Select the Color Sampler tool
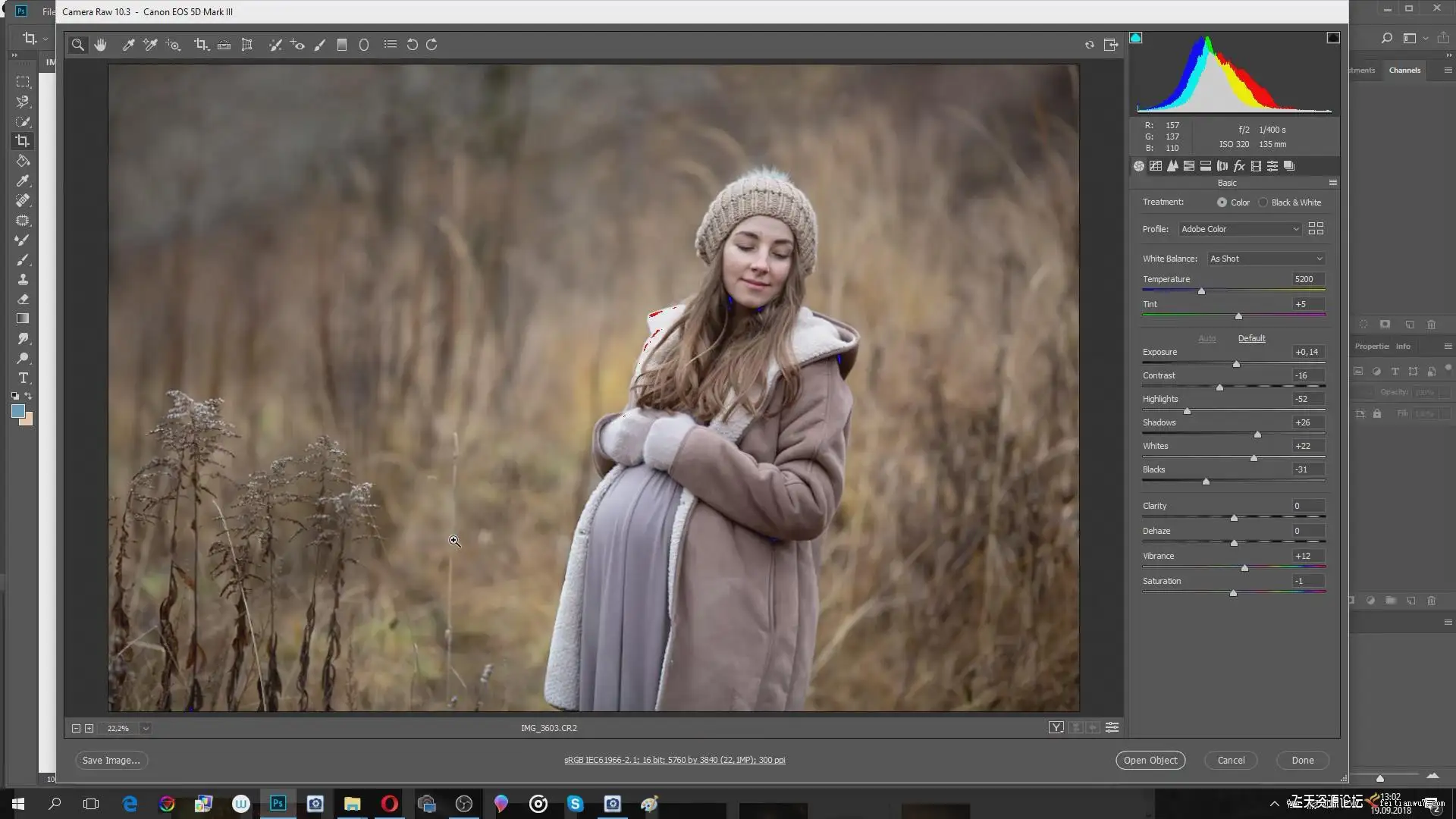 150,45
